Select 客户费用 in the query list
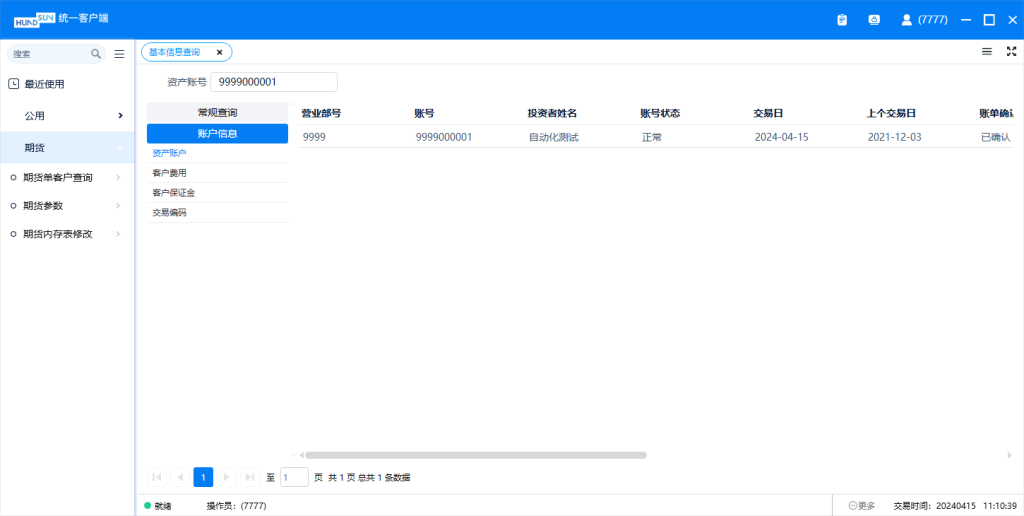The width and height of the screenshot is (1024, 516). tap(169, 173)
